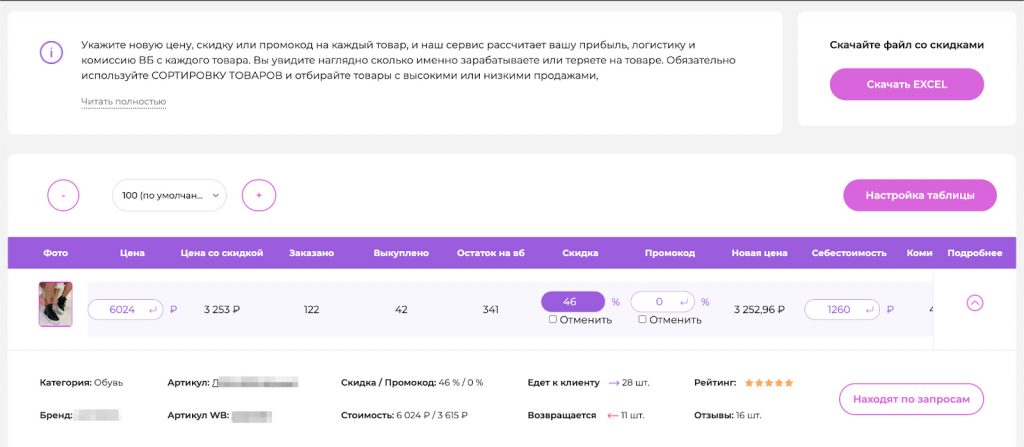
Task: Click the info circle icon in notice
Action: coord(52,52)
